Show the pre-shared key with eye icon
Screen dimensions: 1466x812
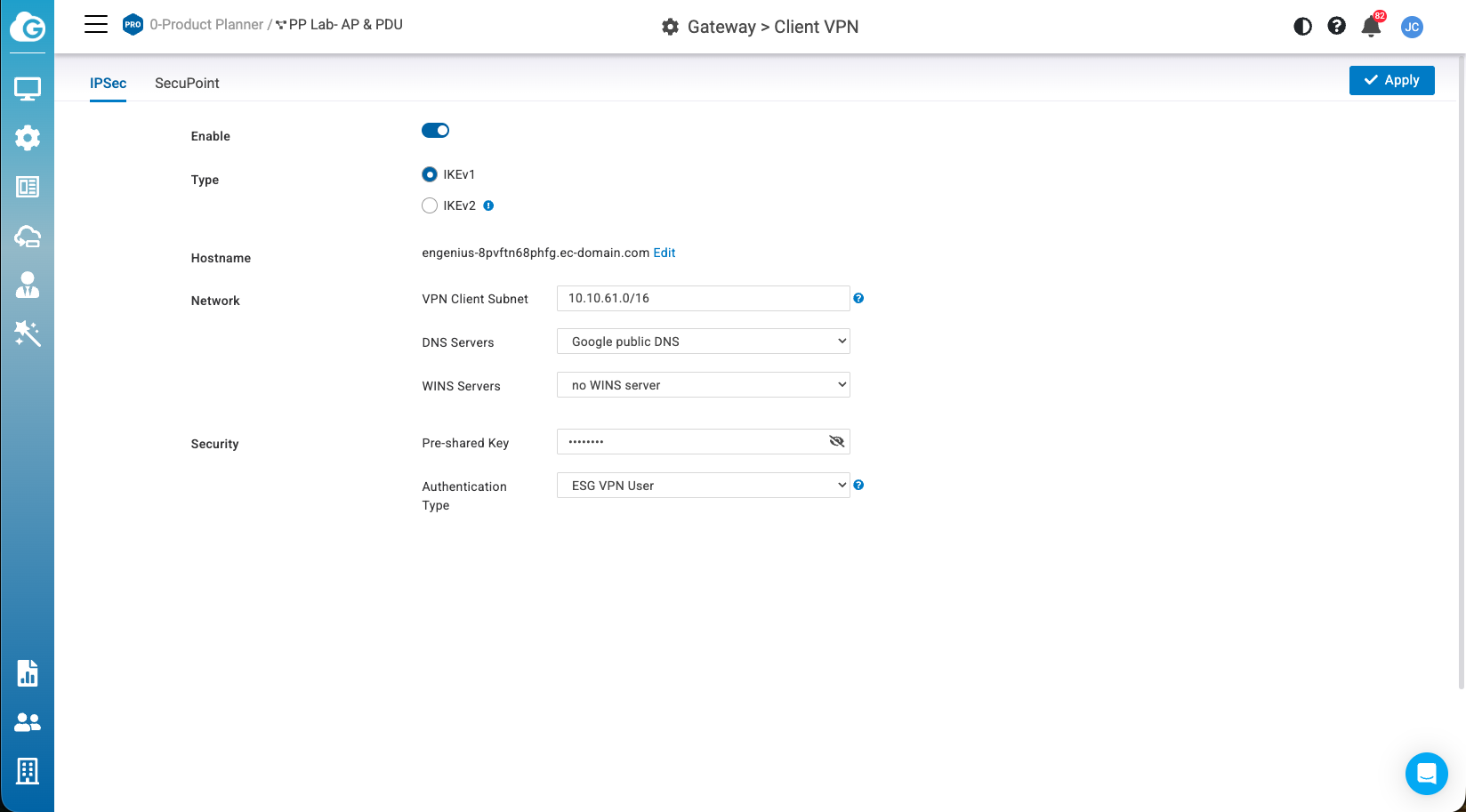(x=836, y=441)
